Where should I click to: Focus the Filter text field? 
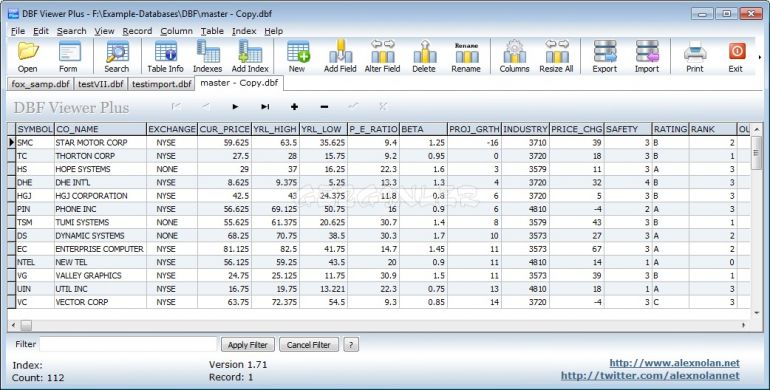(x=128, y=344)
